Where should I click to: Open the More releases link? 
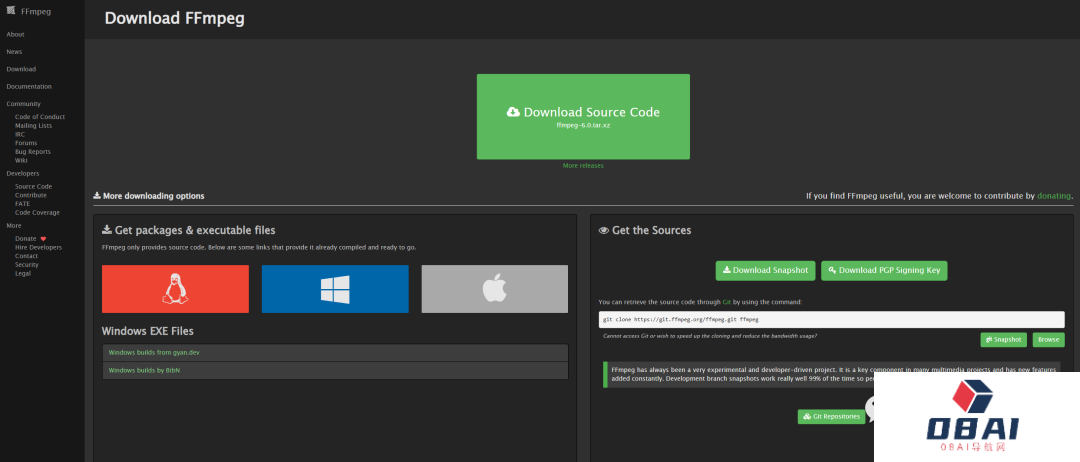[x=583, y=166]
